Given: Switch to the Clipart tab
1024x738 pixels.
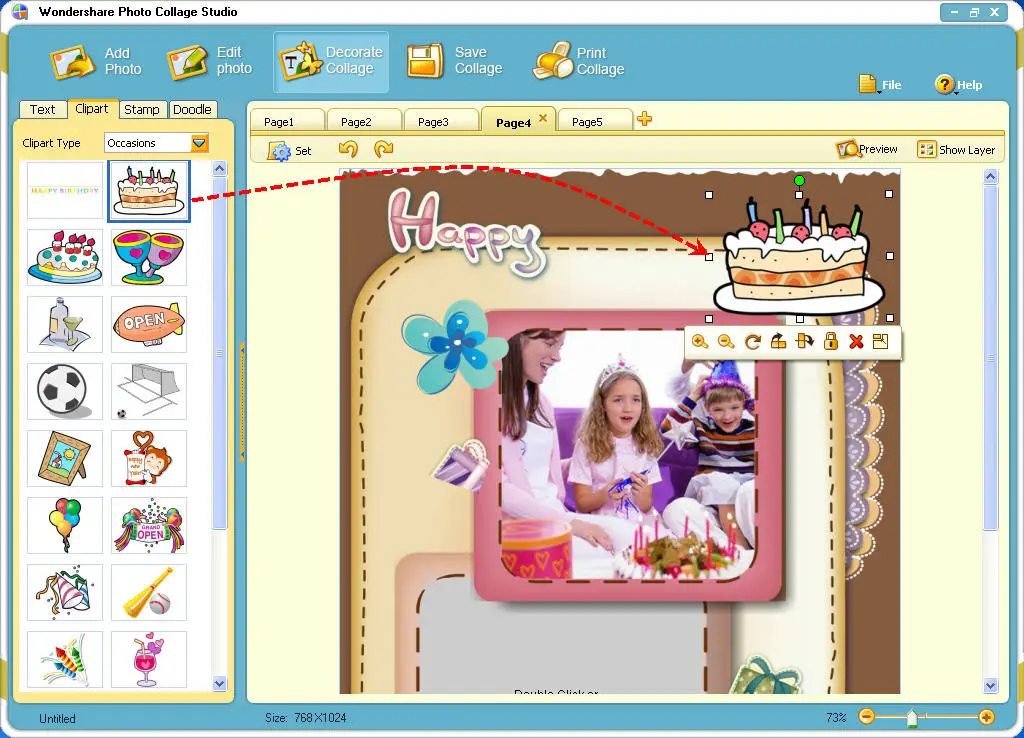Looking at the screenshot, I should 91,108.
